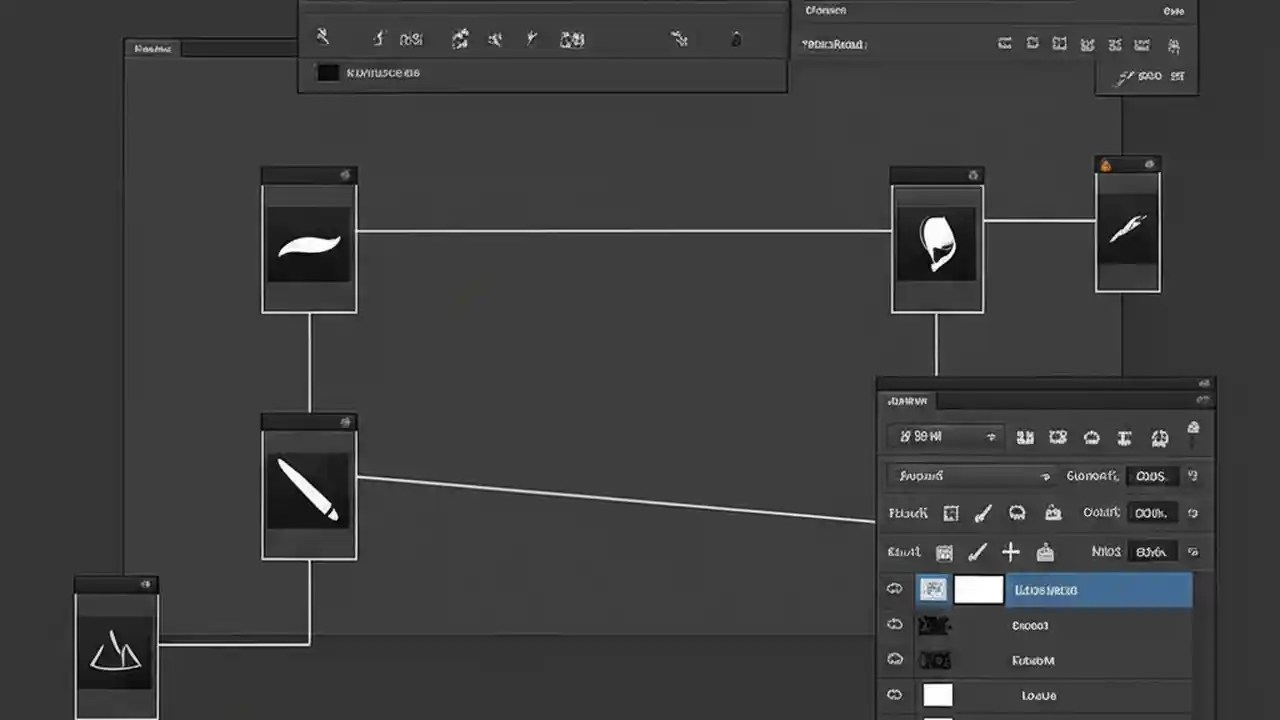Expand the dropdown next to the 99 field
The height and width of the screenshot is (720, 1280).
[x=990, y=436]
